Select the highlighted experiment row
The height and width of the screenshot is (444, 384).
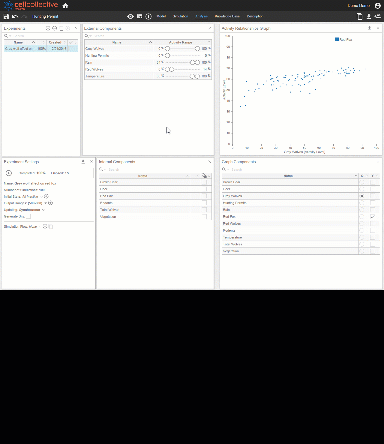(x=41, y=49)
